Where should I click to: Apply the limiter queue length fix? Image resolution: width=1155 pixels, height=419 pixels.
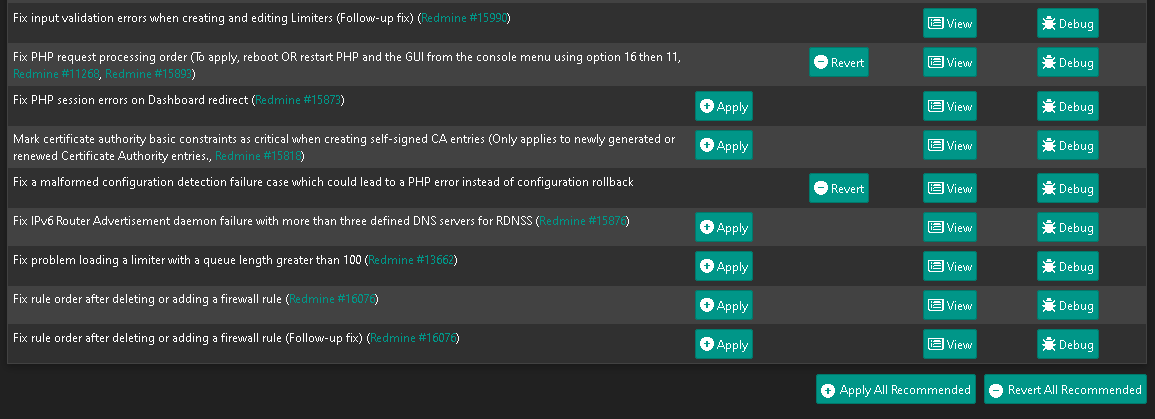click(723, 266)
